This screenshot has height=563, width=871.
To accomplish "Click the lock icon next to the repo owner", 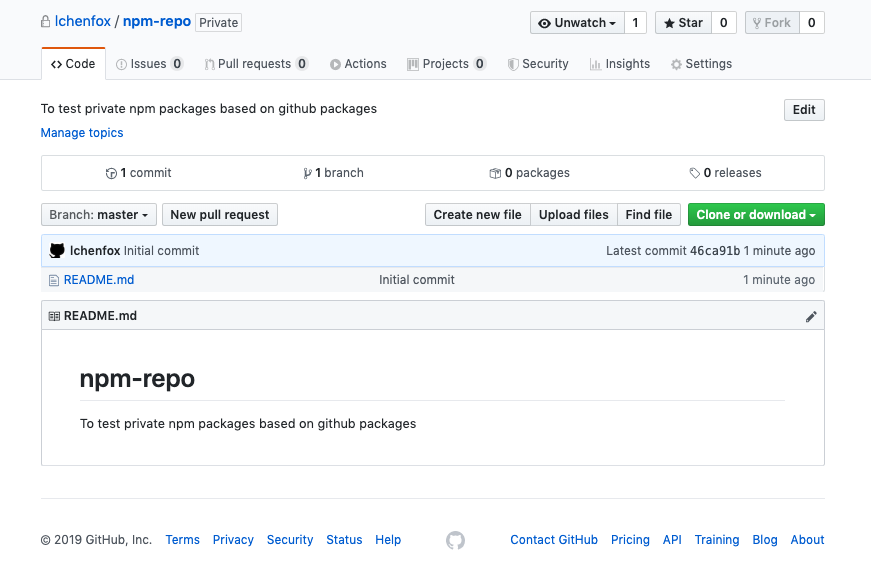I will pyautogui.click(x=45, y=22).
